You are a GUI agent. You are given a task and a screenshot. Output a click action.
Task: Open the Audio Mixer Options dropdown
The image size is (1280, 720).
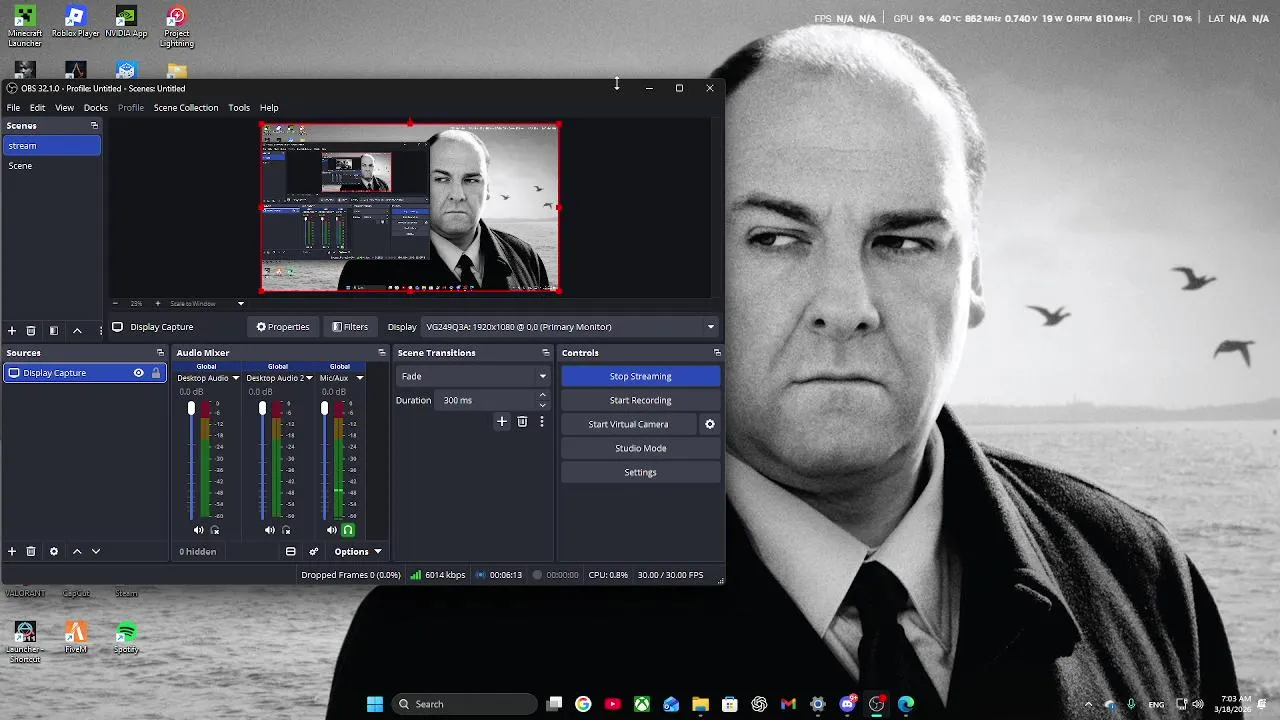pos(357,552)
